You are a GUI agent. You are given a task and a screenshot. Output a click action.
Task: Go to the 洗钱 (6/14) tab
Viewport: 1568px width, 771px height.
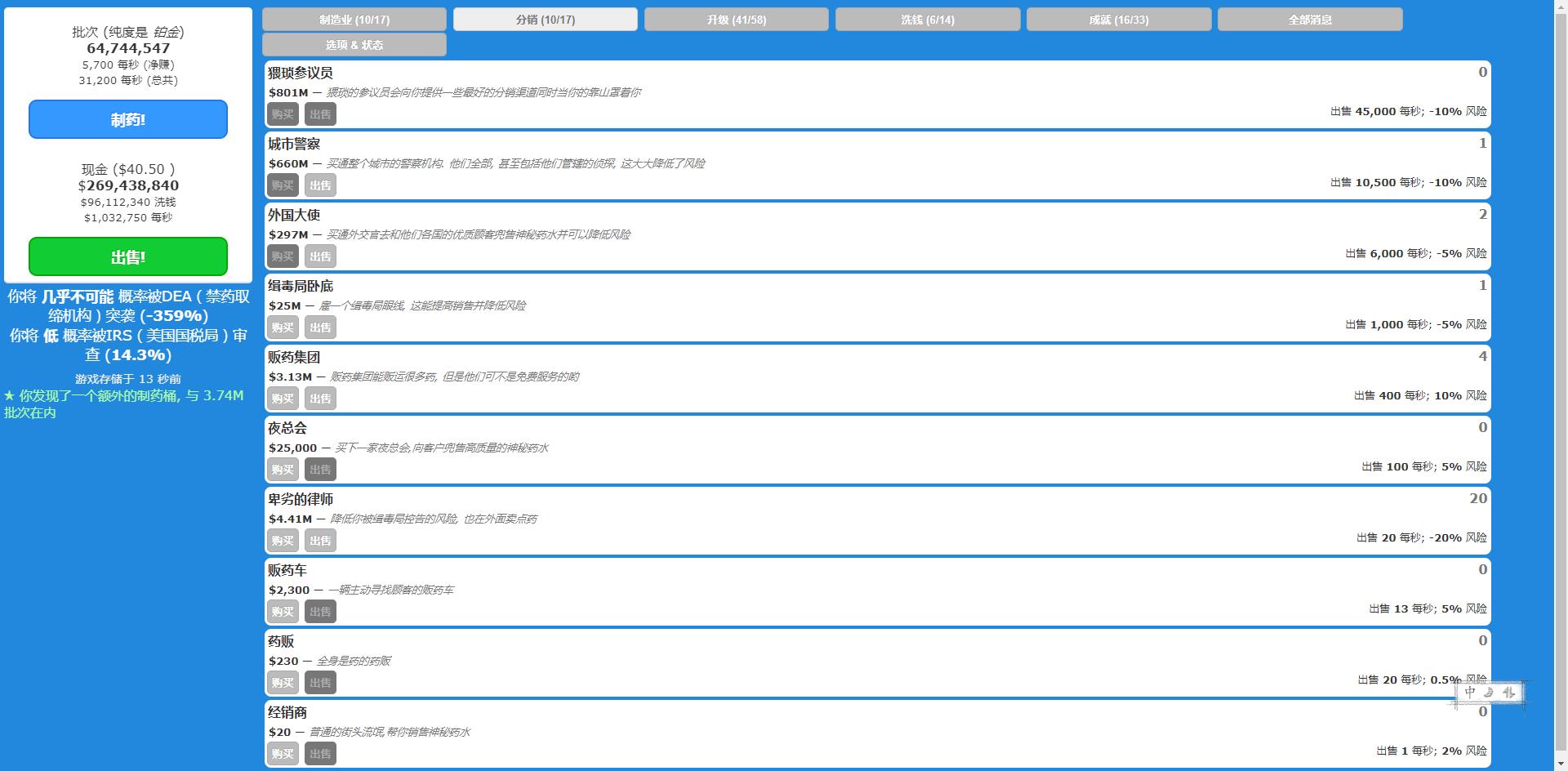[x=927, y=20]
